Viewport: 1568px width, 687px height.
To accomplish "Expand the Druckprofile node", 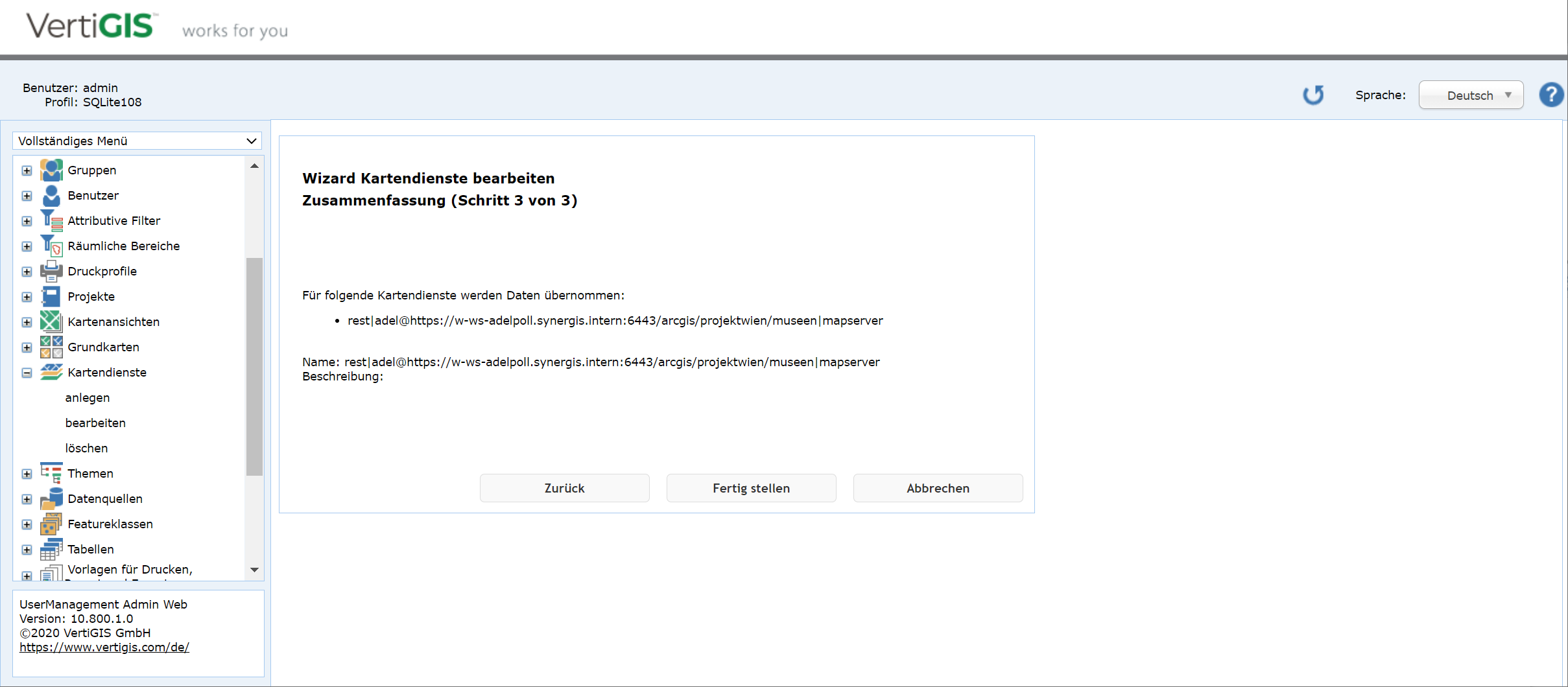I will pyautogui.click(x=27, y=272).
